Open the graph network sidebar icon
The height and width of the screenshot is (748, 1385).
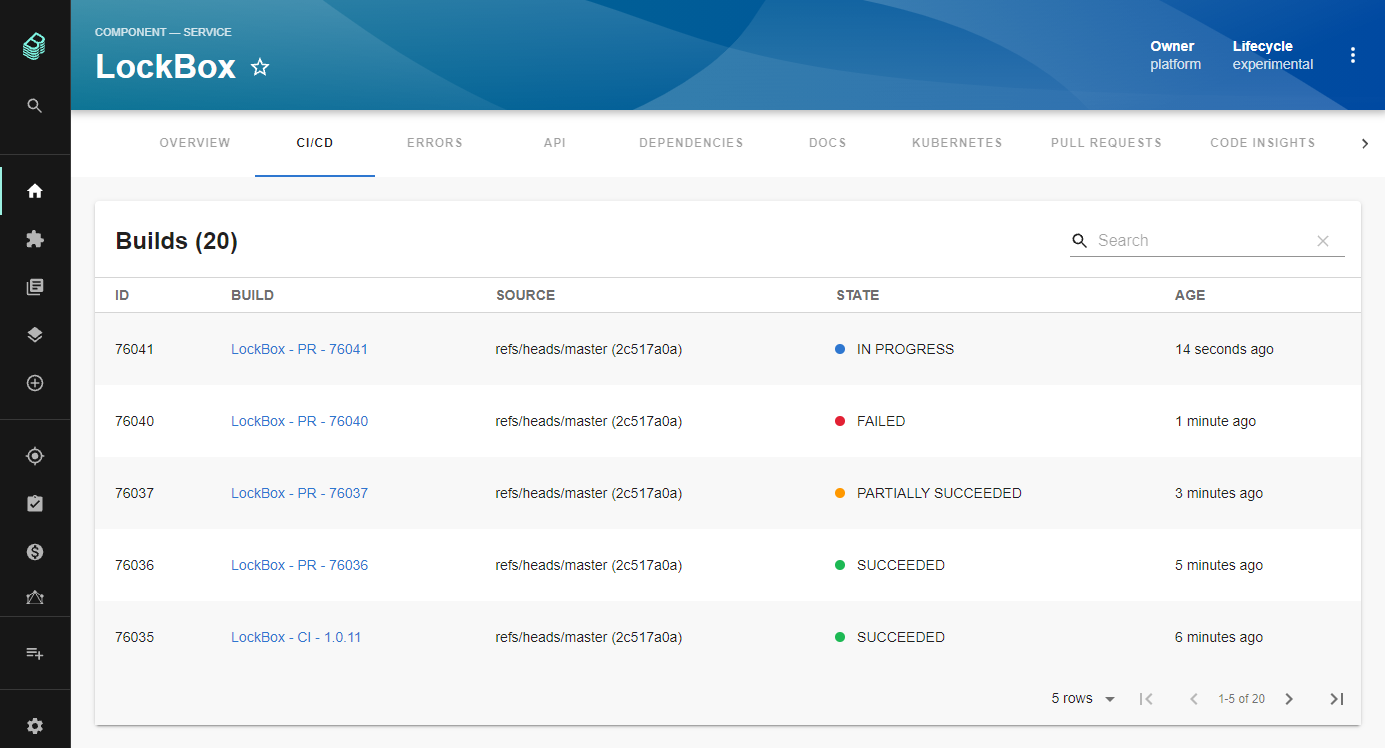[x=35, y=598]
